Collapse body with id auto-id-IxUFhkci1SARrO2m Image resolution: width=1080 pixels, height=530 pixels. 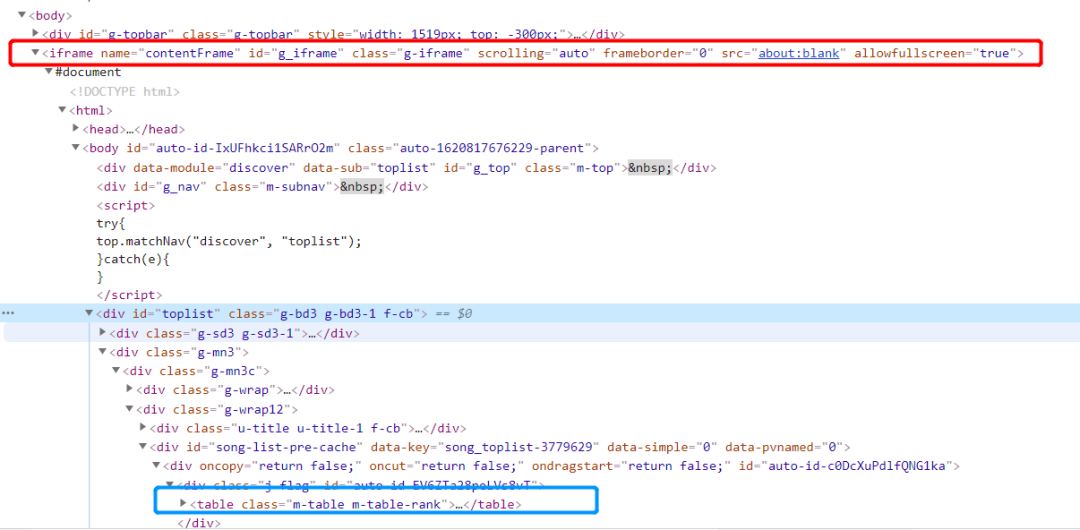76,147
